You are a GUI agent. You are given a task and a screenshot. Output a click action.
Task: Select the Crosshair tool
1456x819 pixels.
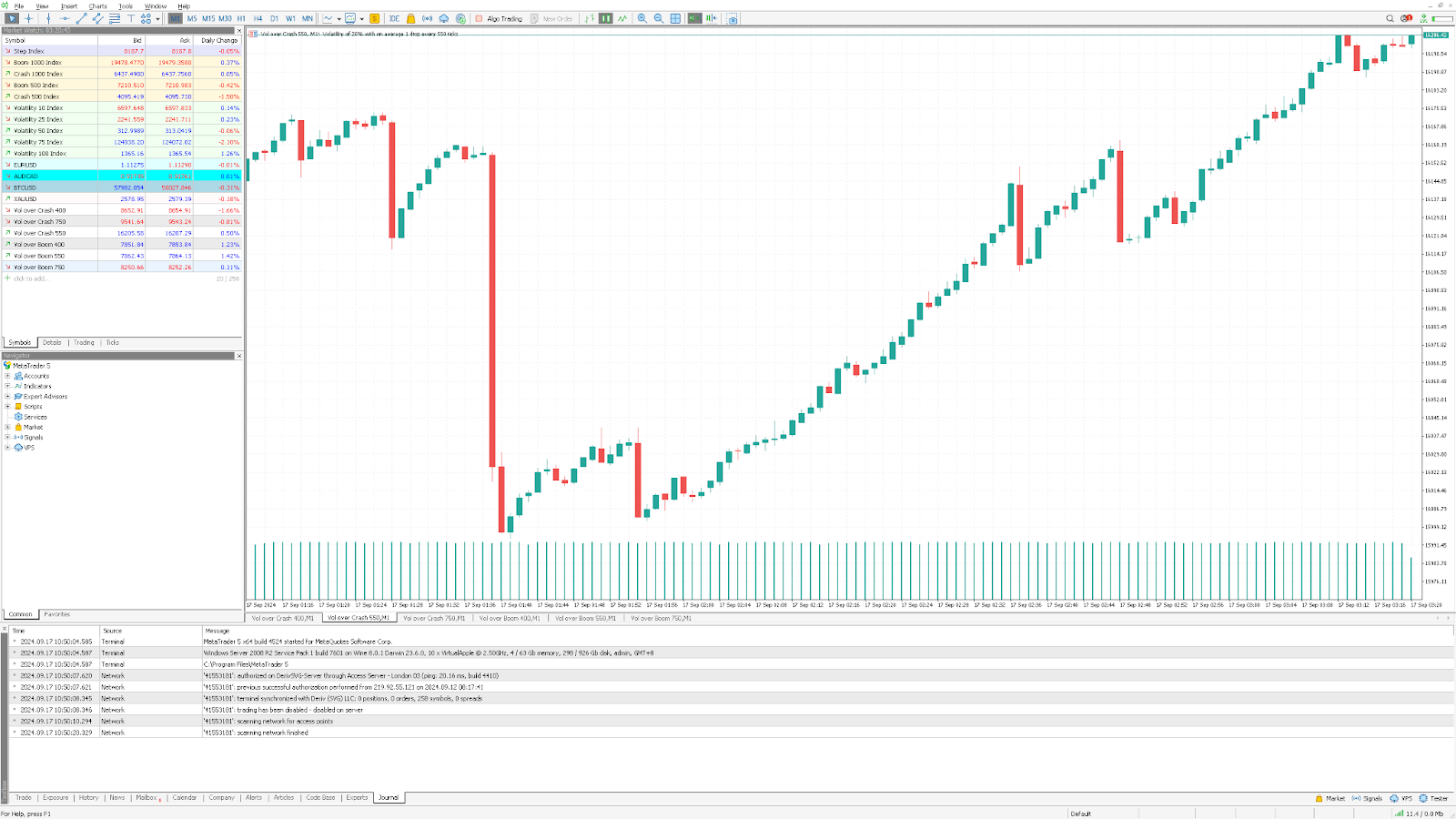[27, 18]
